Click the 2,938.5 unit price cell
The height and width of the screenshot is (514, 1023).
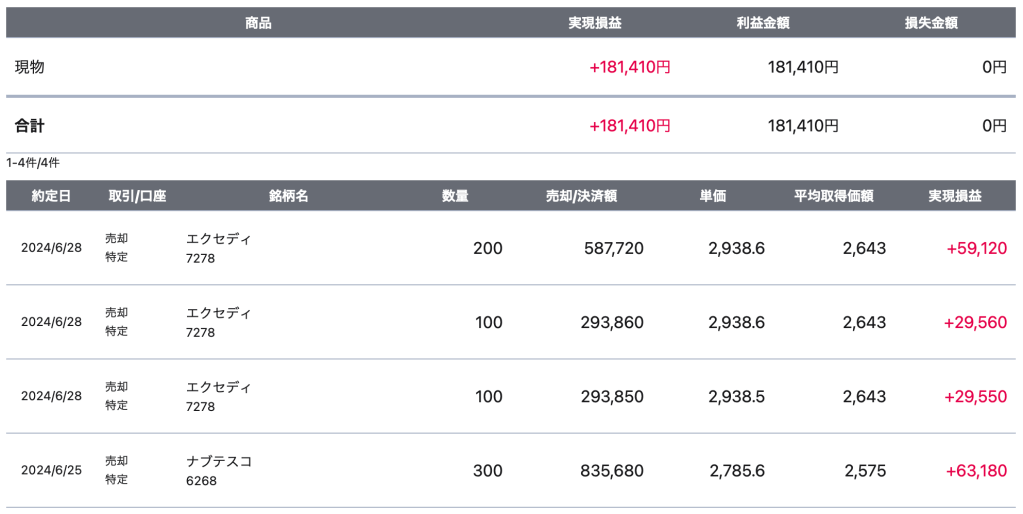(736, 397)
